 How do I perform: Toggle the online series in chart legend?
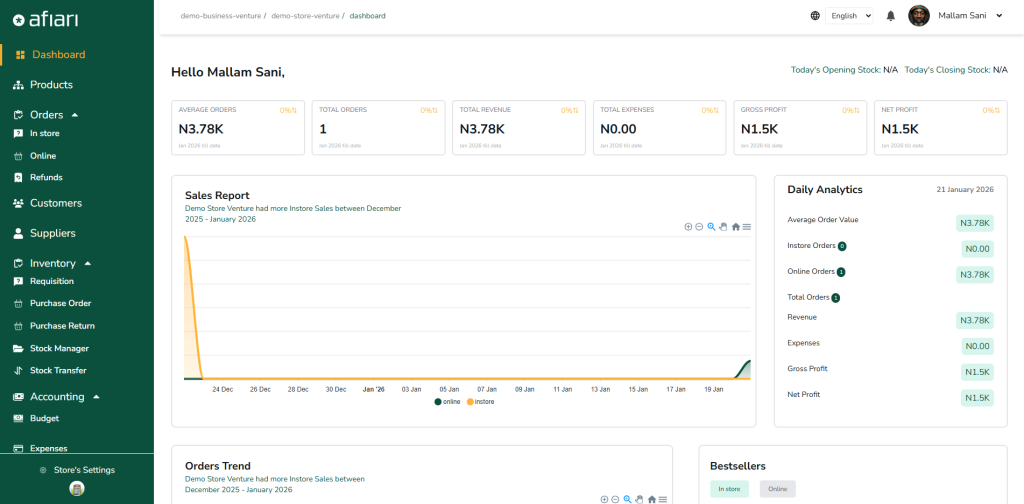click(448, 401)
